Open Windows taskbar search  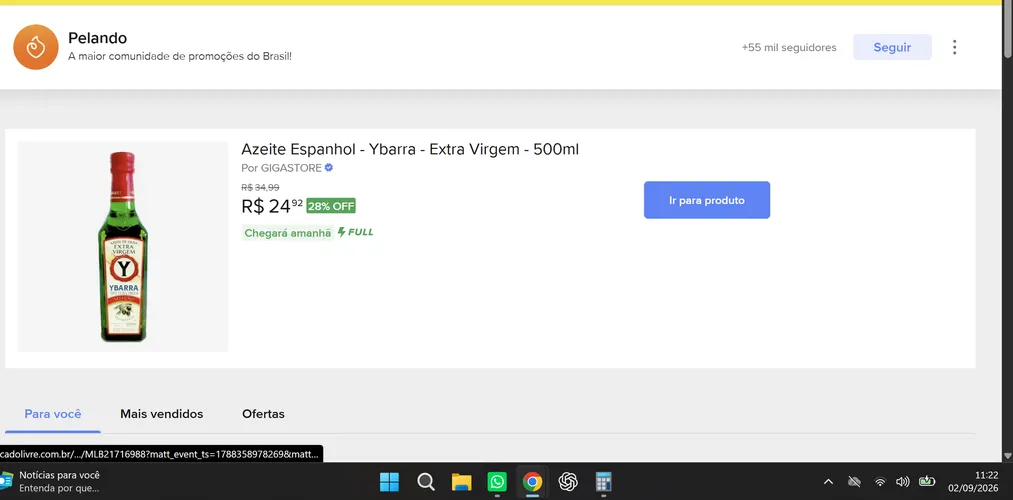coord(426,482)
